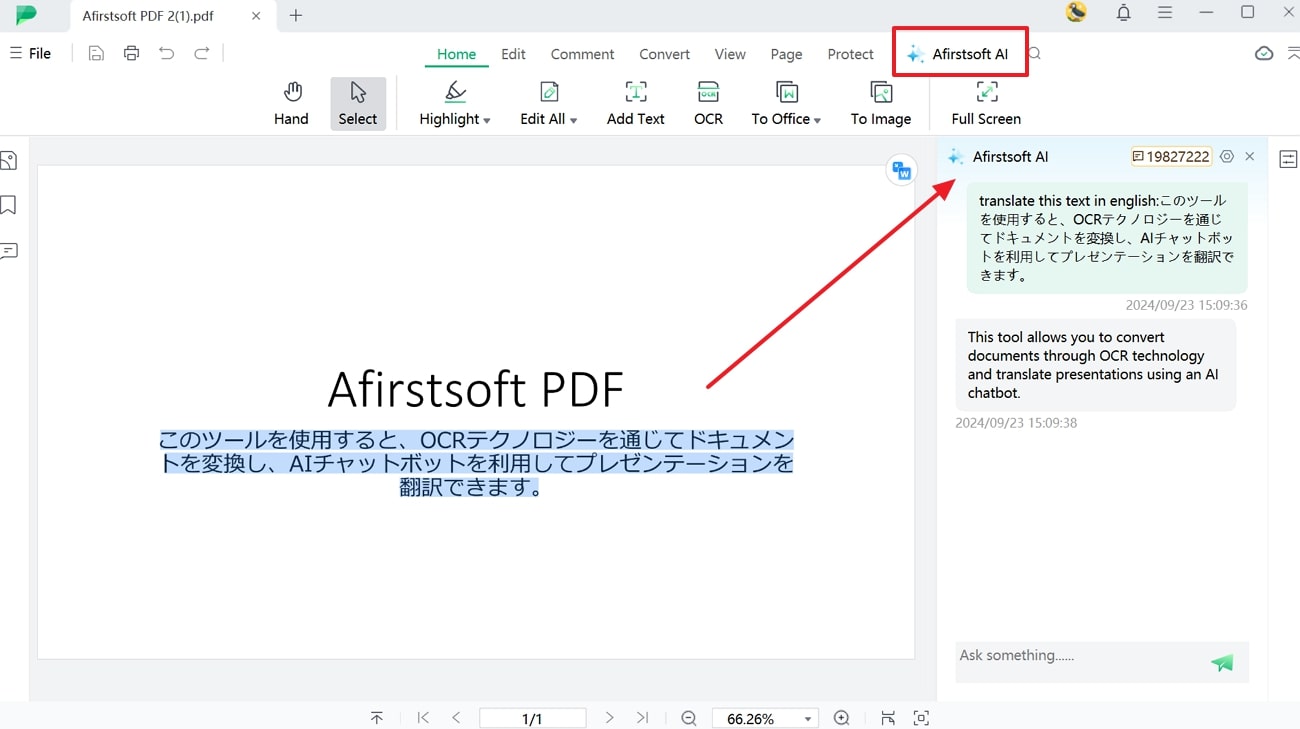Open the Protect tab
This screenshot has width=1300, height=729.
pos(851,54)
